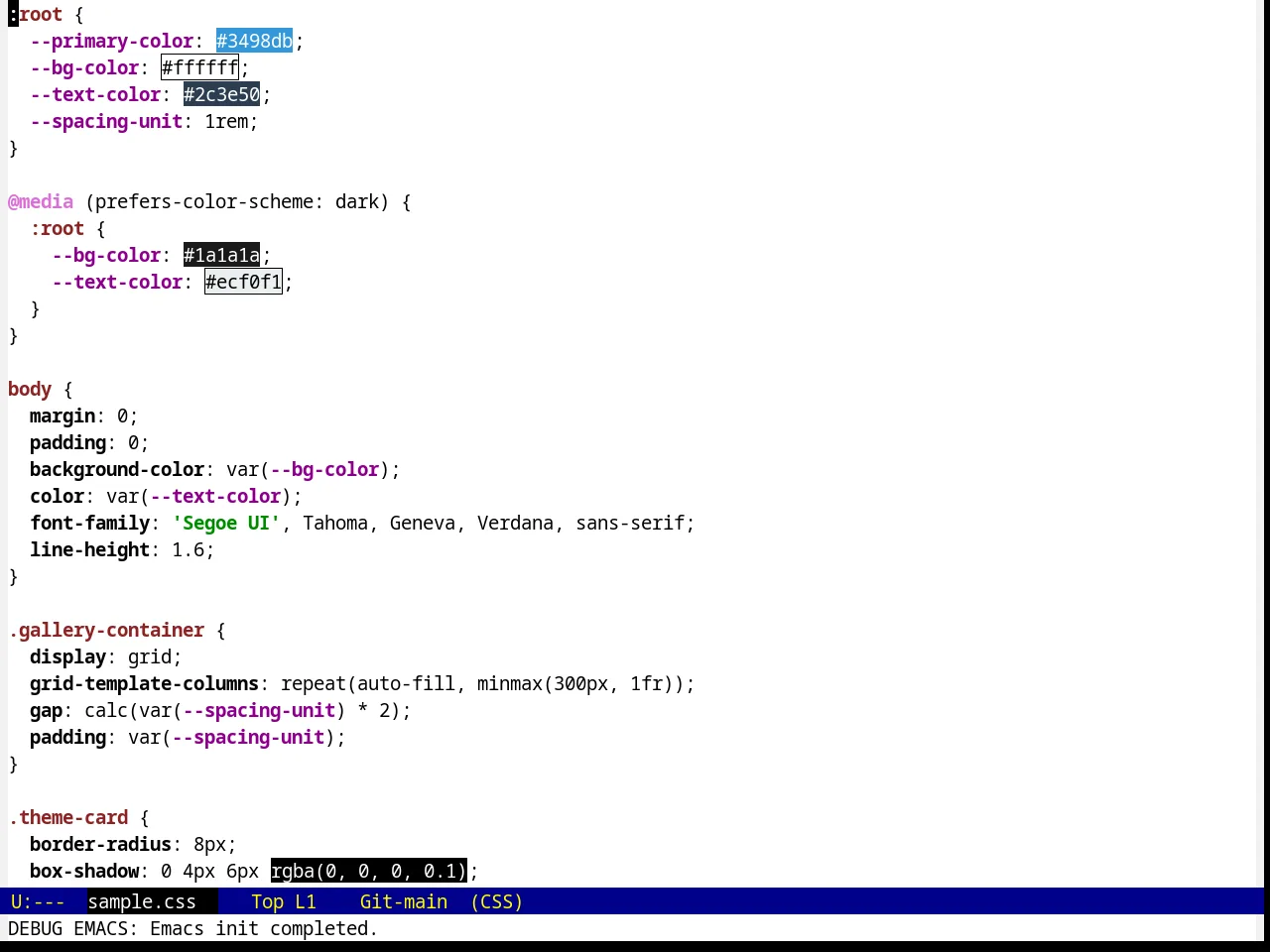Click the box-shadow property
1270x952 pixels.
pyautogui.click(x=84, y=871)
